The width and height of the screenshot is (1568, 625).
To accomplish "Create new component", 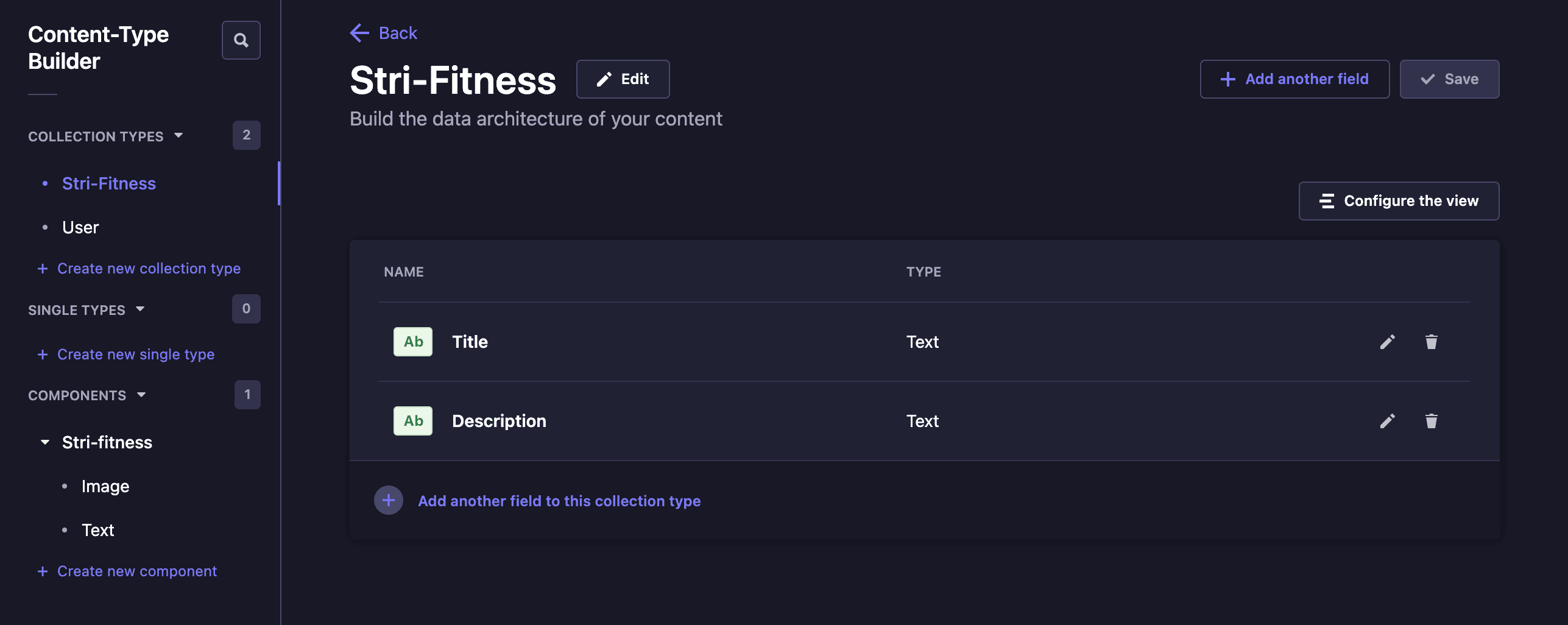I will pos(127,571).
